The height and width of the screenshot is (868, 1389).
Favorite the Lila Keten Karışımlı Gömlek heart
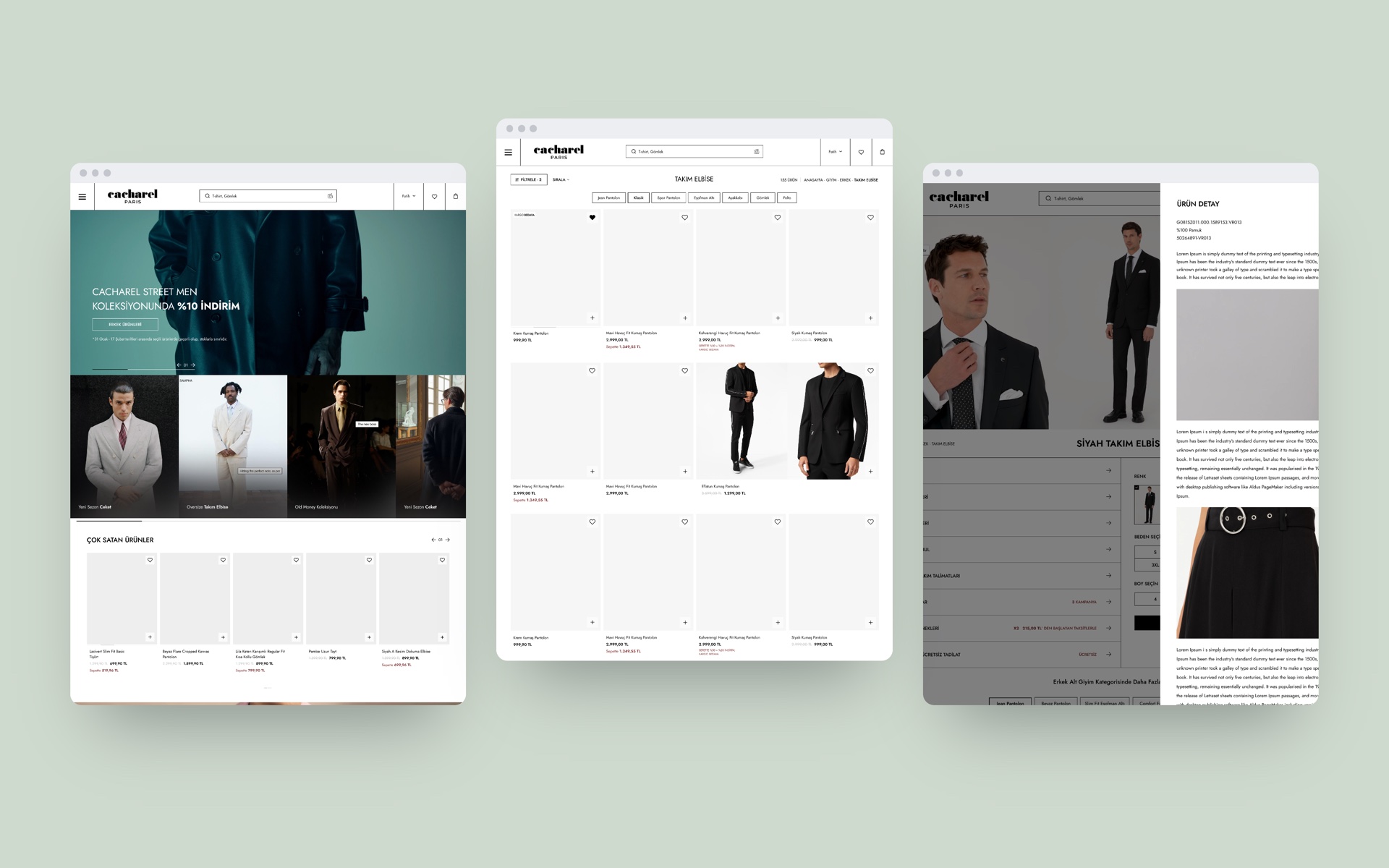(x=296, y=560)
